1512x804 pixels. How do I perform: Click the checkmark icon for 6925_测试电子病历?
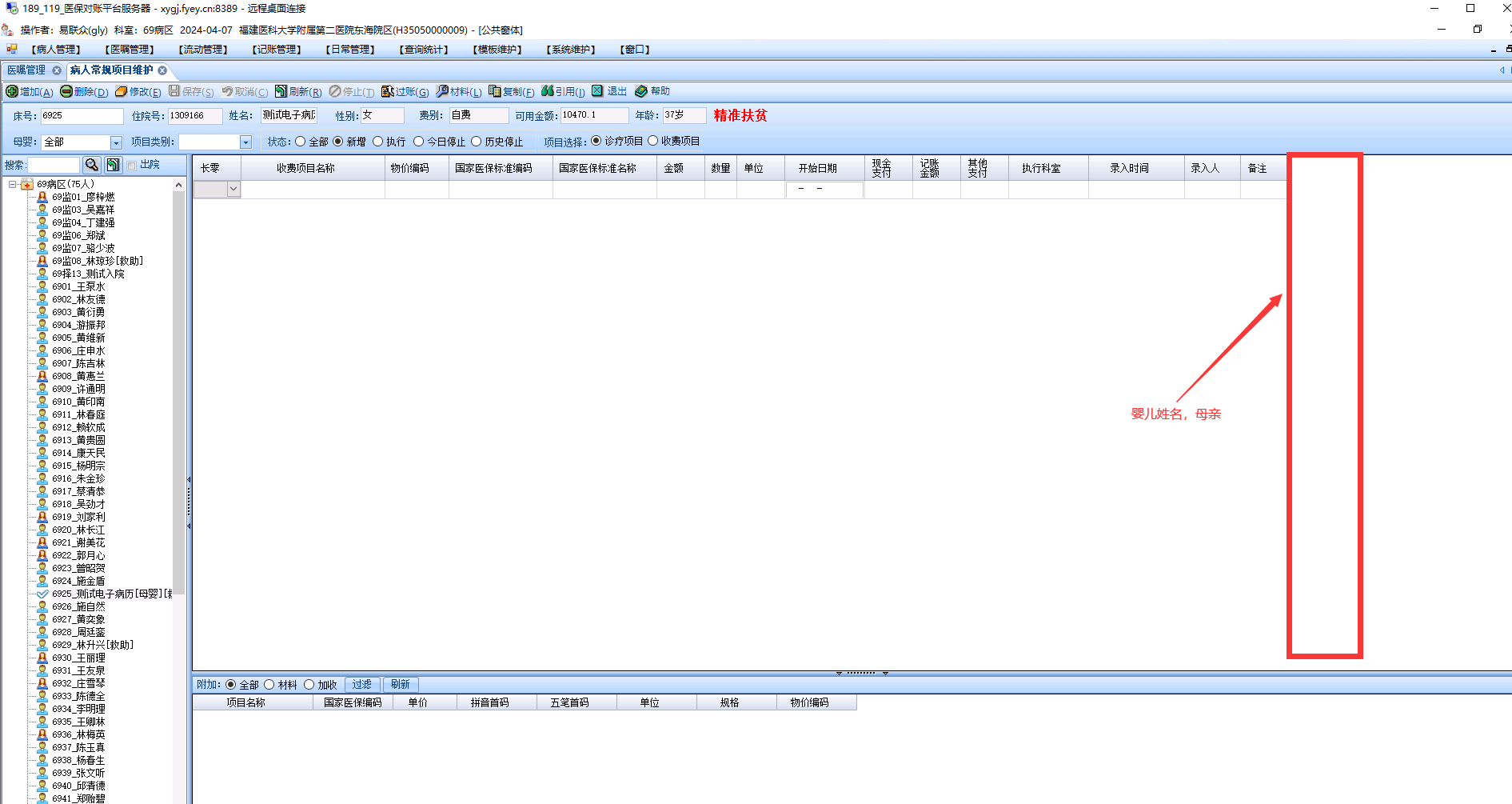click(x=42, y=594)
